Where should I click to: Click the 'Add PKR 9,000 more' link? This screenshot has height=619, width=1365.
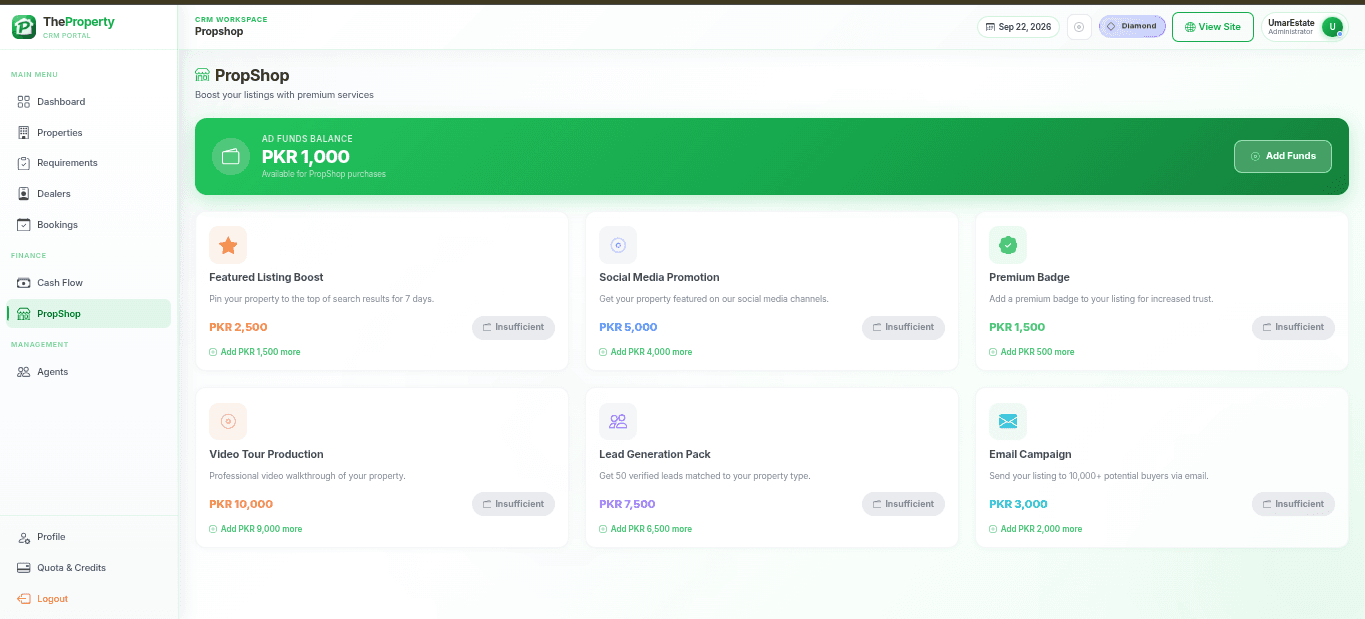(256, 529)
